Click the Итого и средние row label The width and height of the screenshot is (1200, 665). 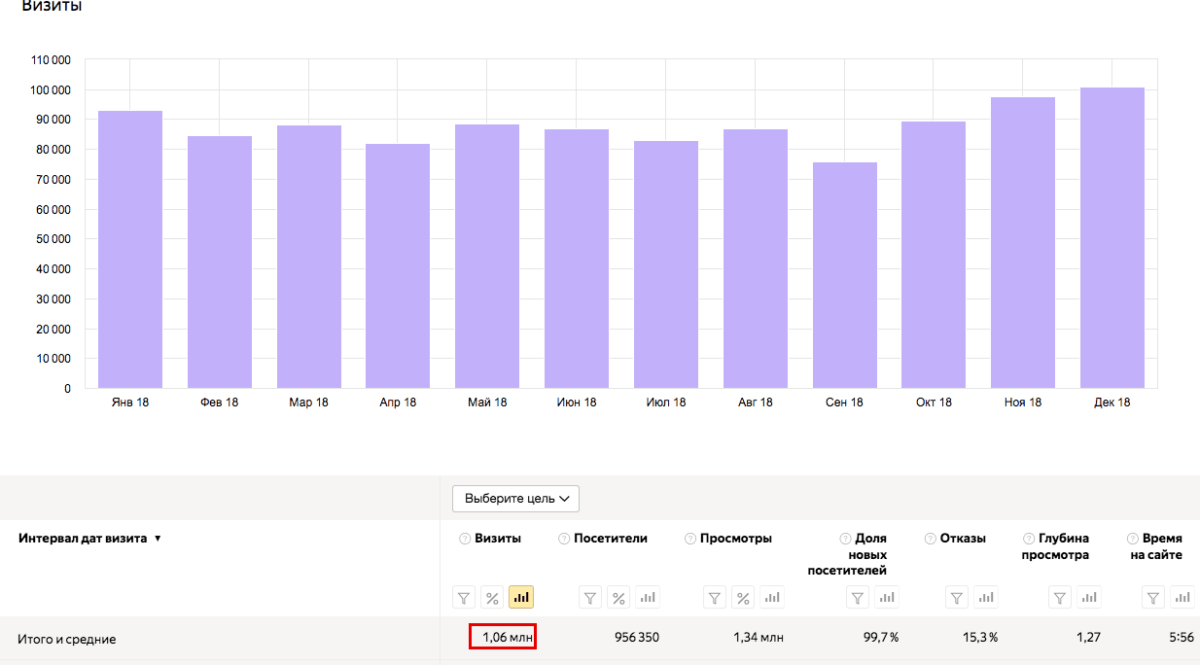66,639
